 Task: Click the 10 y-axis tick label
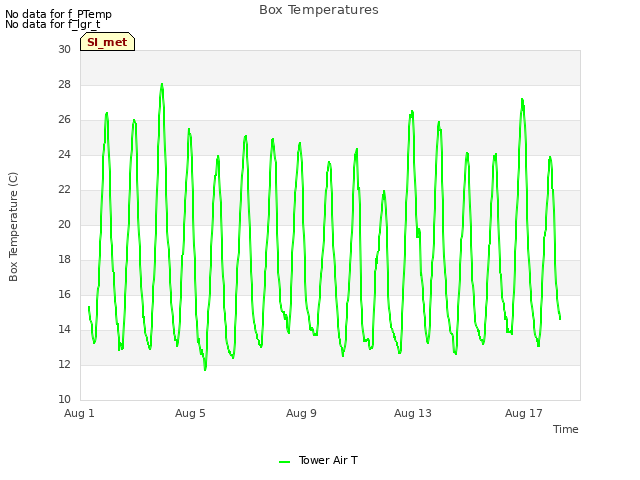tap(64, 399)
